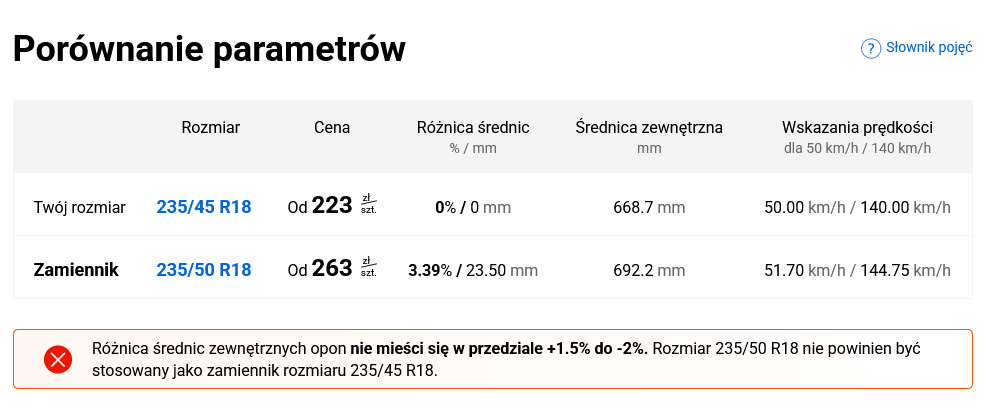Click the 692.2 mm outer diameter value
The height and width of the screenshot is (411, 994).
pos(649,271)
